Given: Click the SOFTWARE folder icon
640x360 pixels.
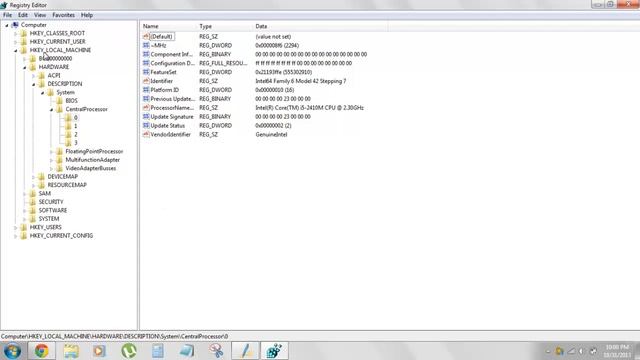Looking at the screenshot, I should [32, 210].
